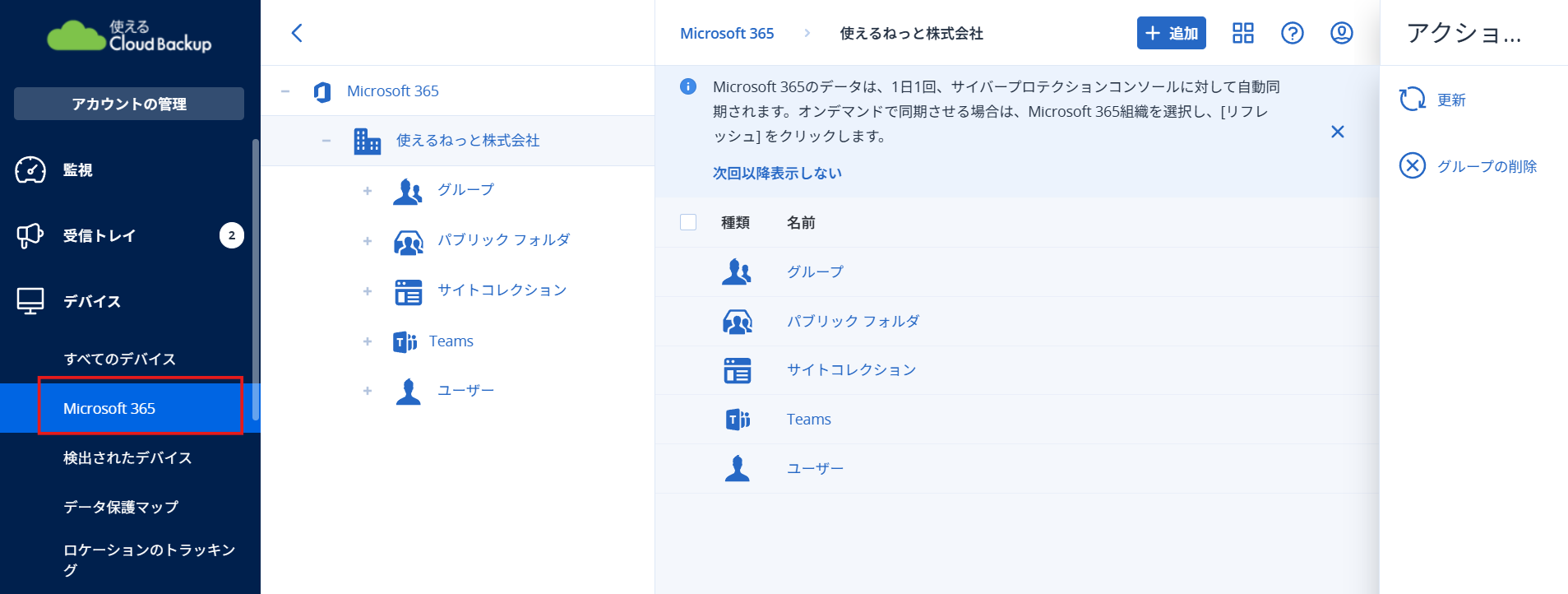Open the 監視 dashboard gauge icon

point(30,169)
